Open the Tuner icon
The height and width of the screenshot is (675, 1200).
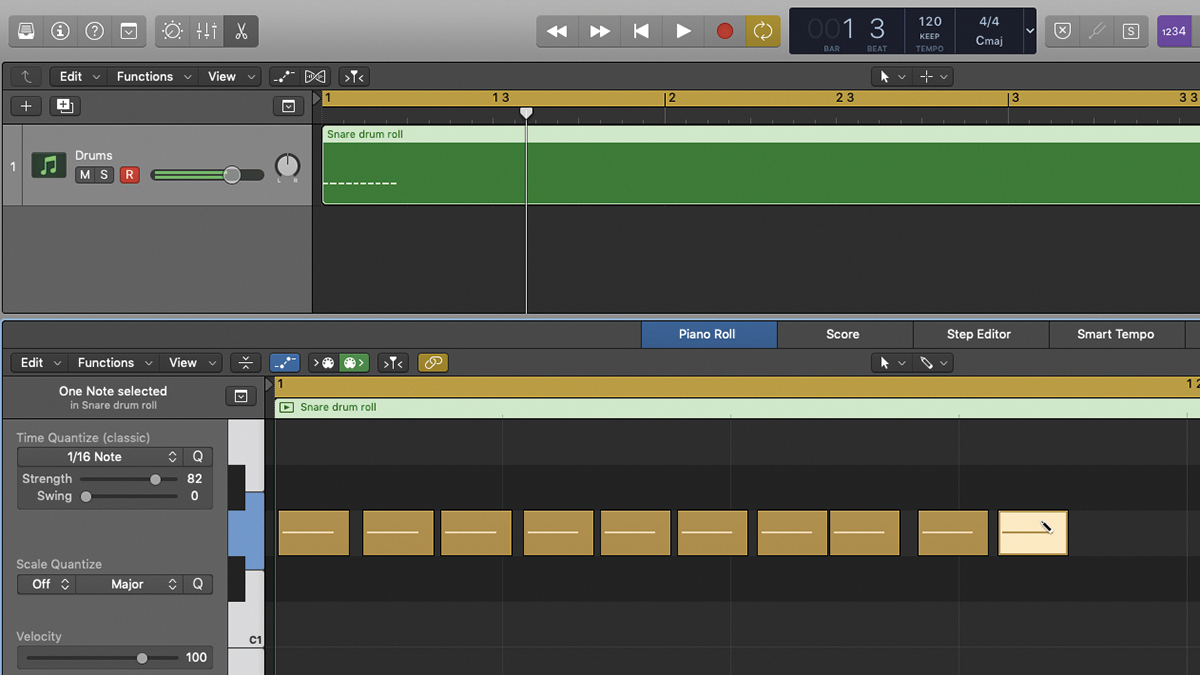point(1097,31)
